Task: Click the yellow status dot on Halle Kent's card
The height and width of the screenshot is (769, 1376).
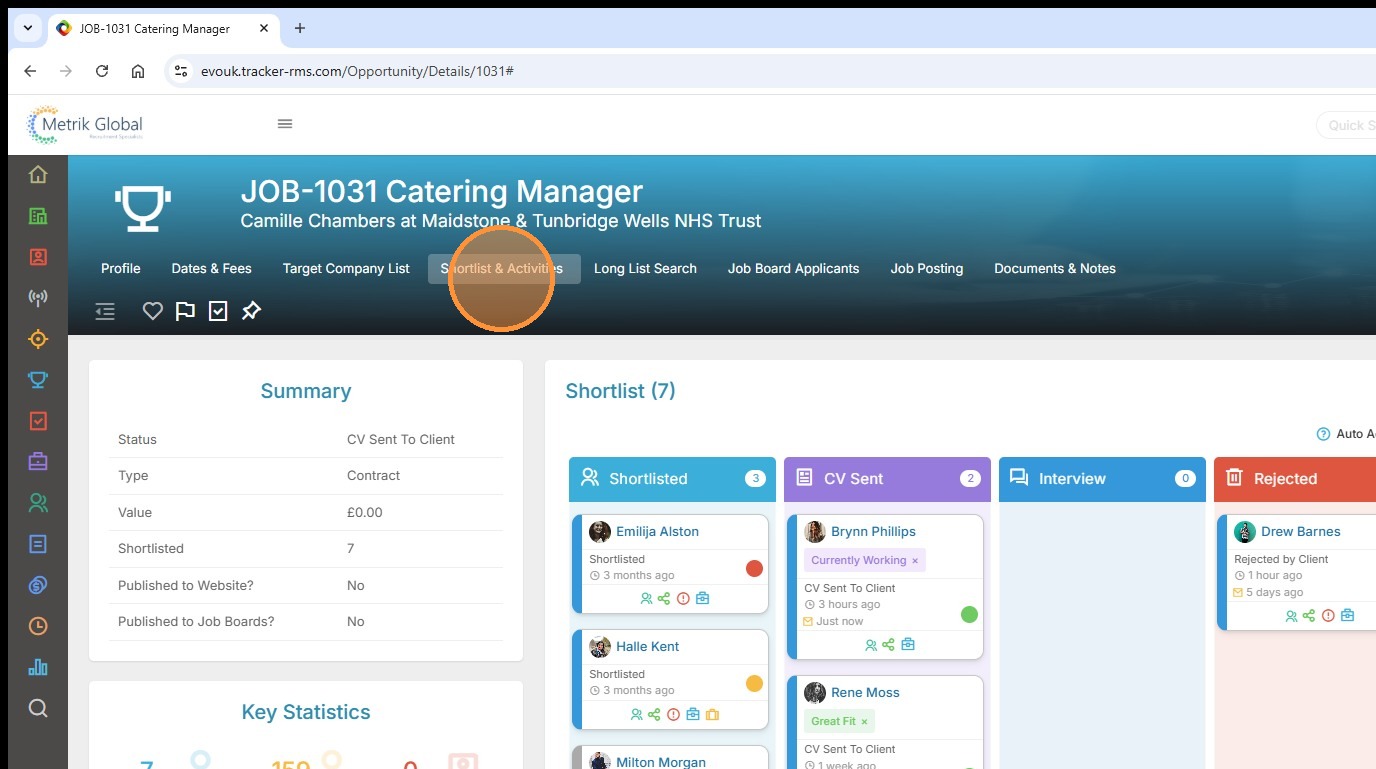Action: pyautogui.click(x=755, y=684)
